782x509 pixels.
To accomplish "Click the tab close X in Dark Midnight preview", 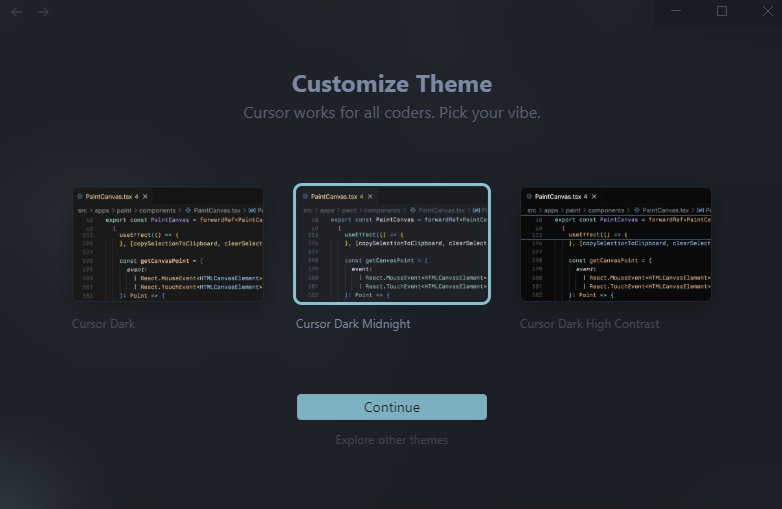I will 371,197.
